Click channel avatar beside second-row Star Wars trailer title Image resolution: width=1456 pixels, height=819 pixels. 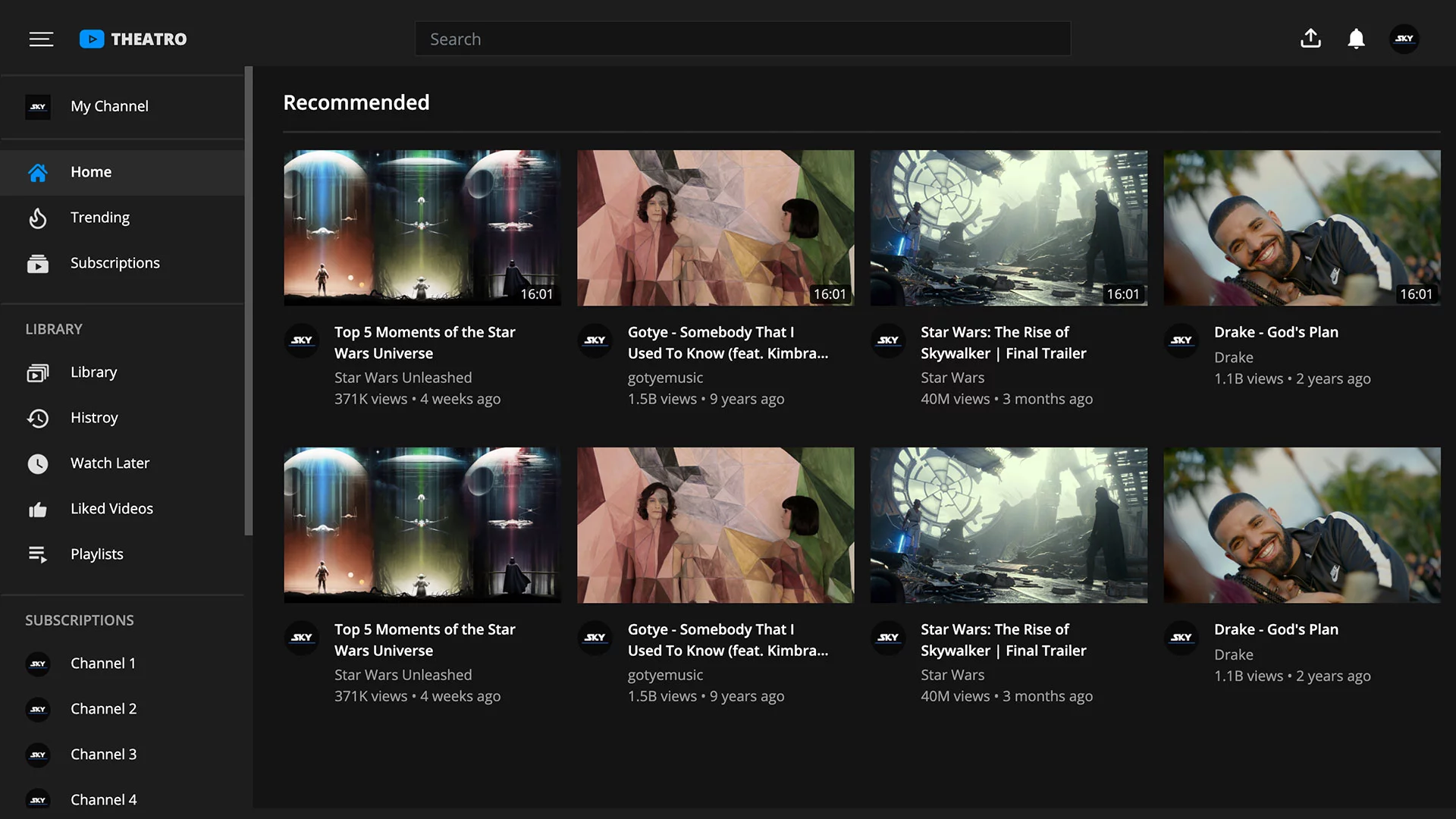point(888,638)
